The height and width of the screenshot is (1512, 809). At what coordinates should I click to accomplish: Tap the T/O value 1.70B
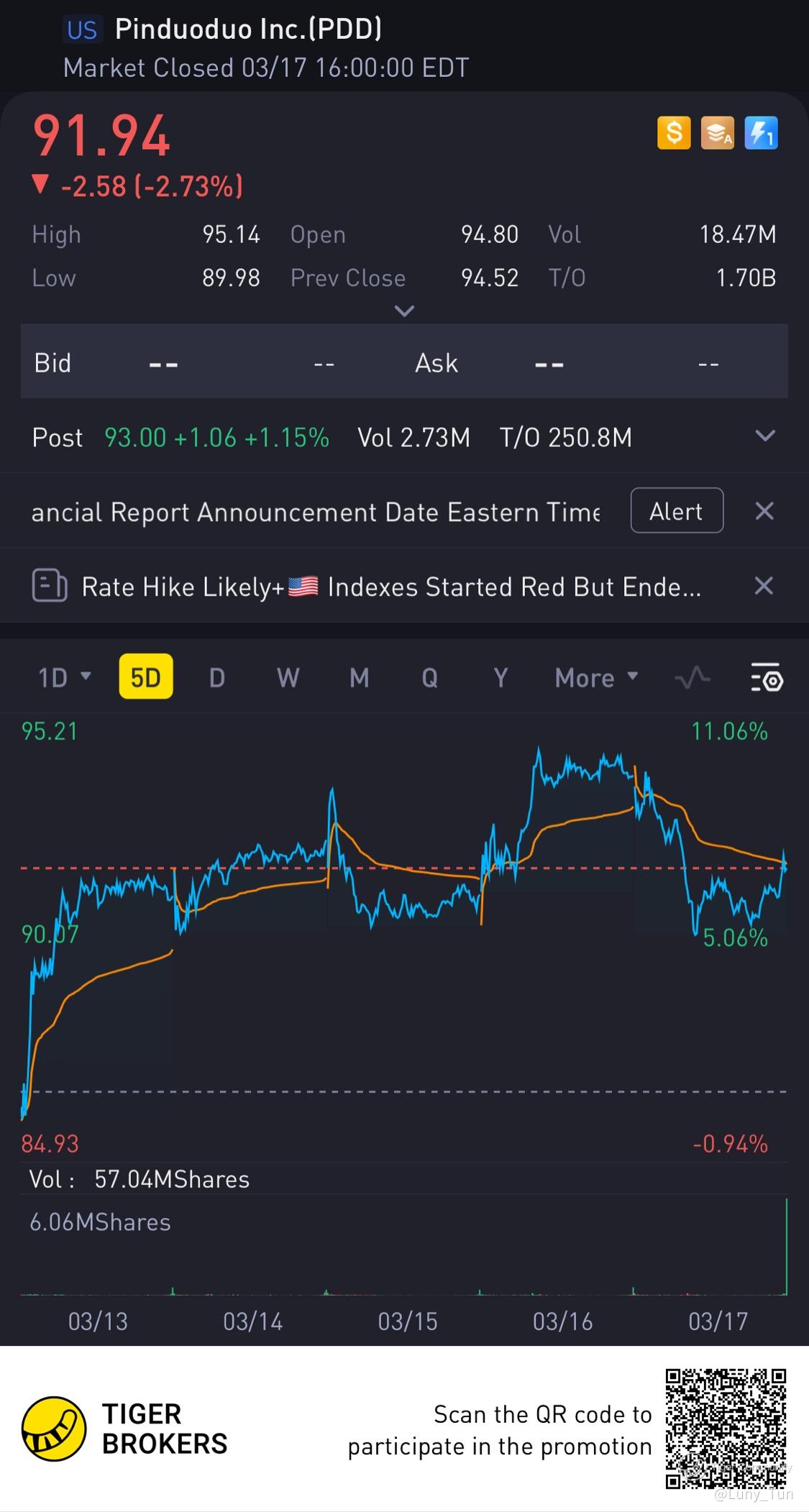pos(746,278)
